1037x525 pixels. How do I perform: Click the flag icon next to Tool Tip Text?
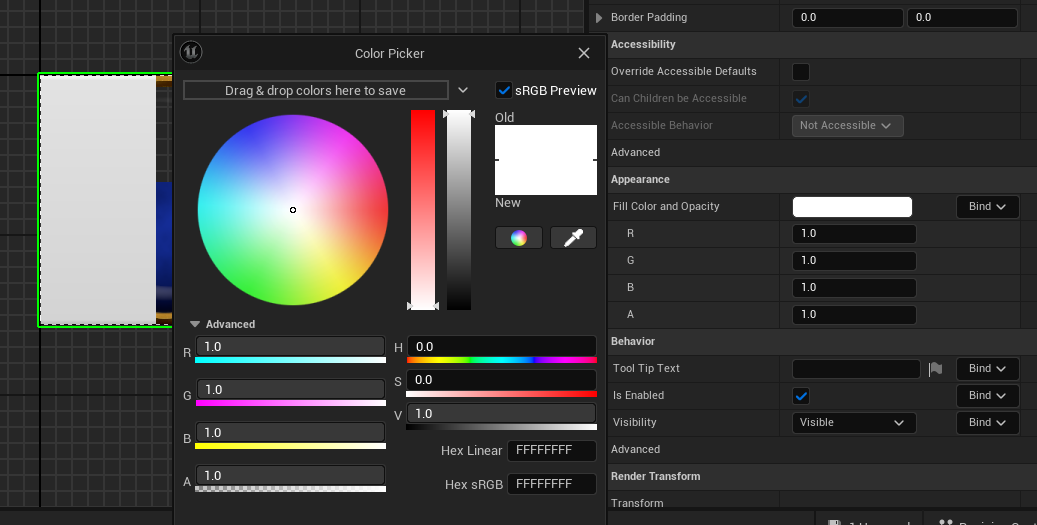pos(935,369)
